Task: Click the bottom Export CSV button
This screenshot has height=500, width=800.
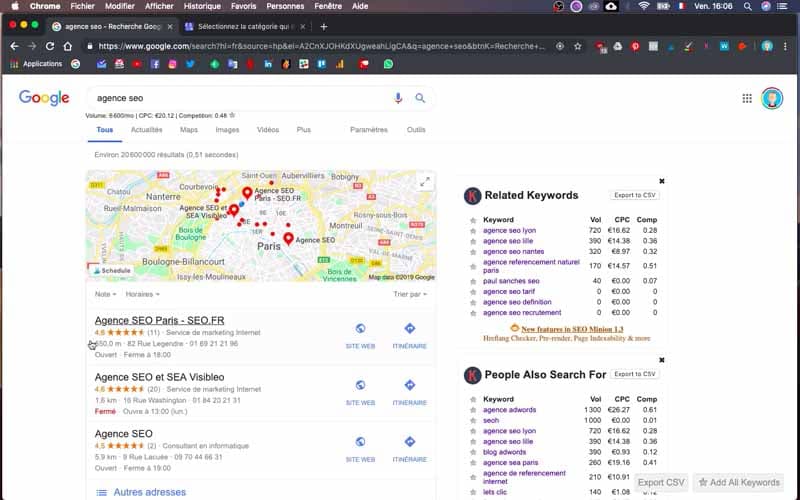Action: (x=661, y=483)
